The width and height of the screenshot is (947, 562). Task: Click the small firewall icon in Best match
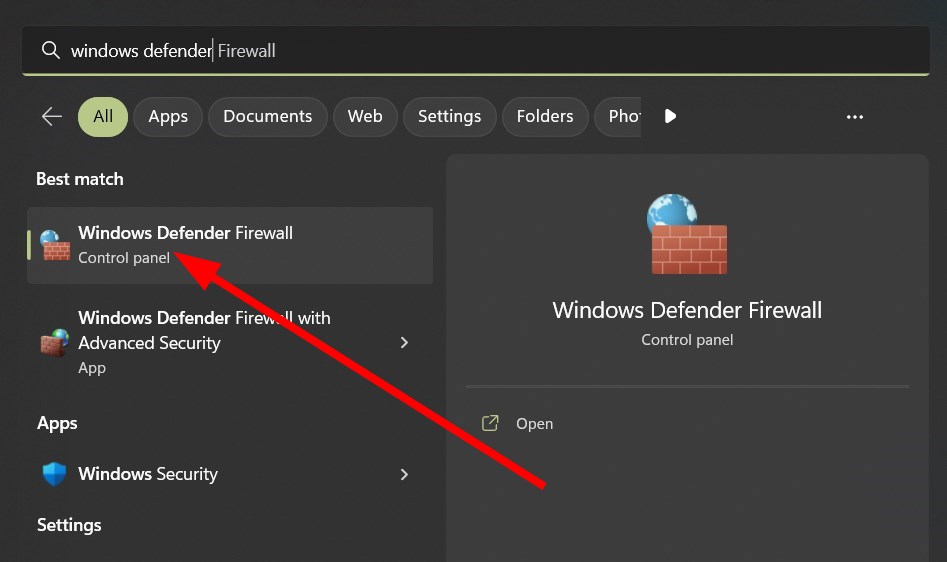point(55,246)
